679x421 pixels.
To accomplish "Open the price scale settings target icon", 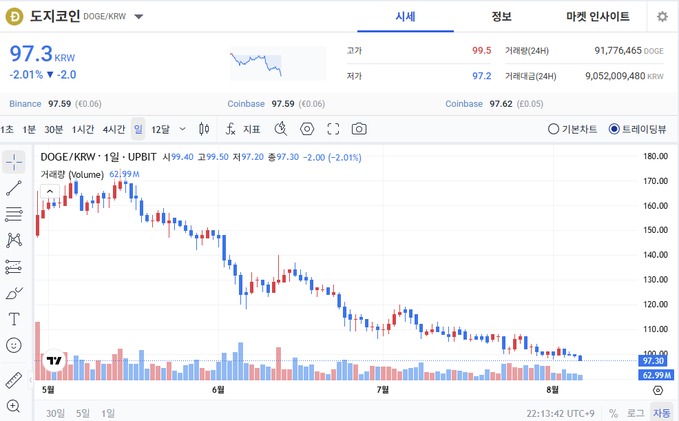I will coord(658,390).
